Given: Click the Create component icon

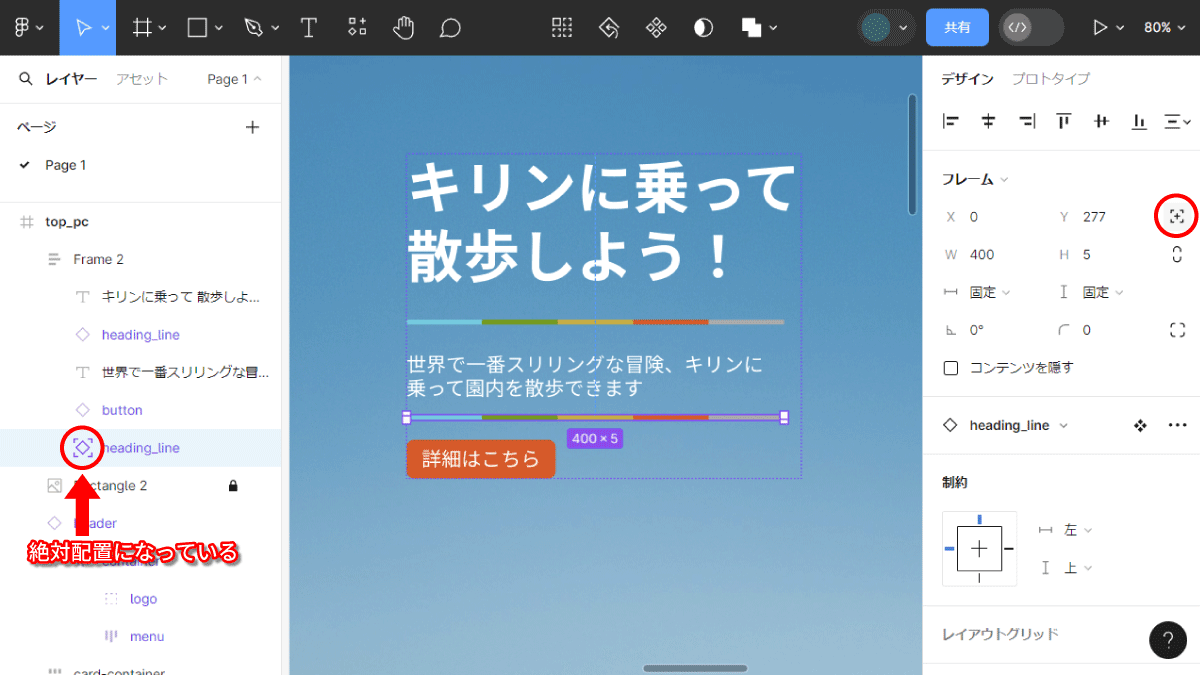Looking at the screenshot, I should click(x=656, y=28).
